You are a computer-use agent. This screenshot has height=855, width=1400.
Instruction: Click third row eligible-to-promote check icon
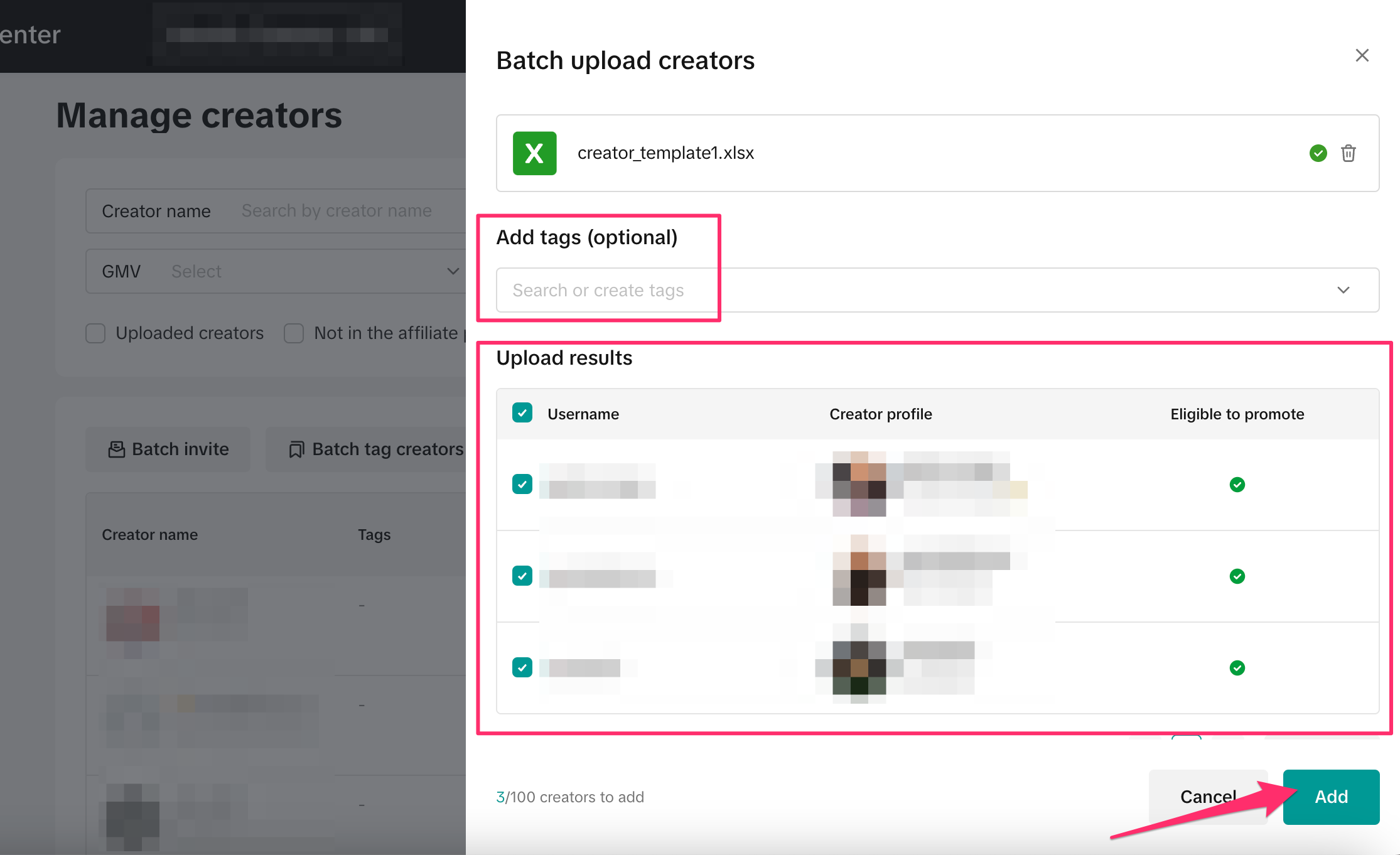[1237, 668]
